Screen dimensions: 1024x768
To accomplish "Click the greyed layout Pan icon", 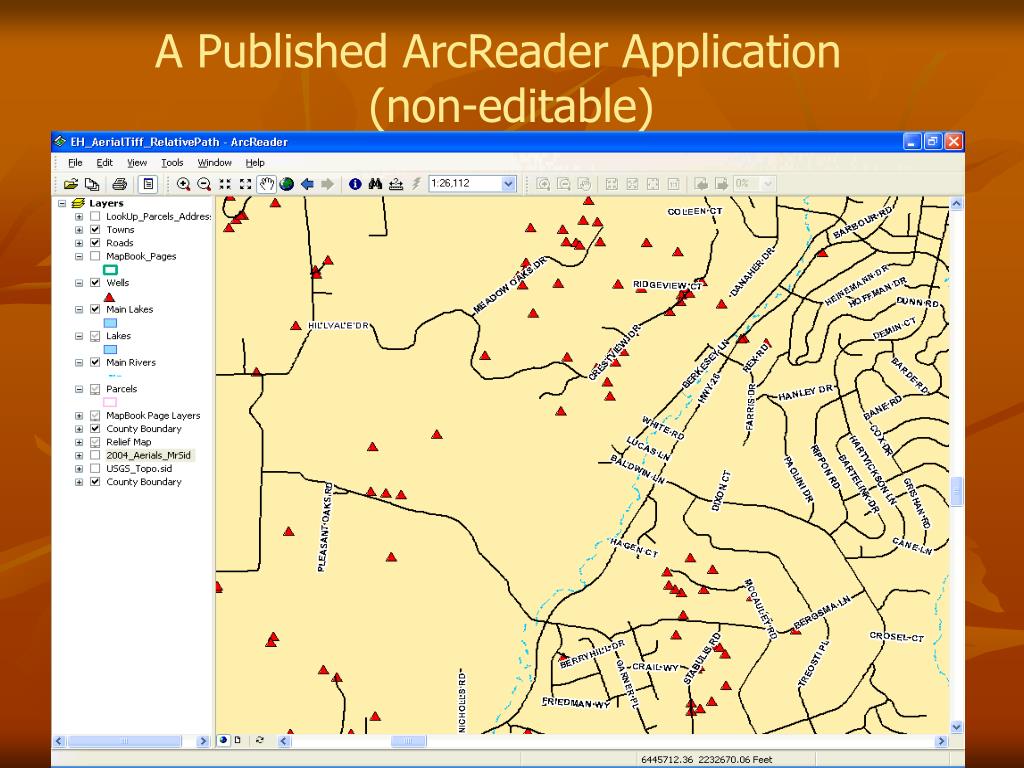I will point(584,184).
